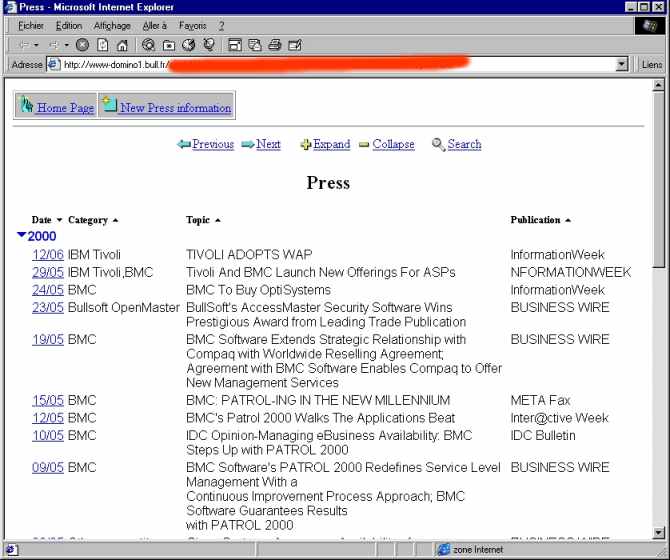Open the Favorites folder toolbar icon
The height and width of the screenshot is (560, 670).
point(169,45)
